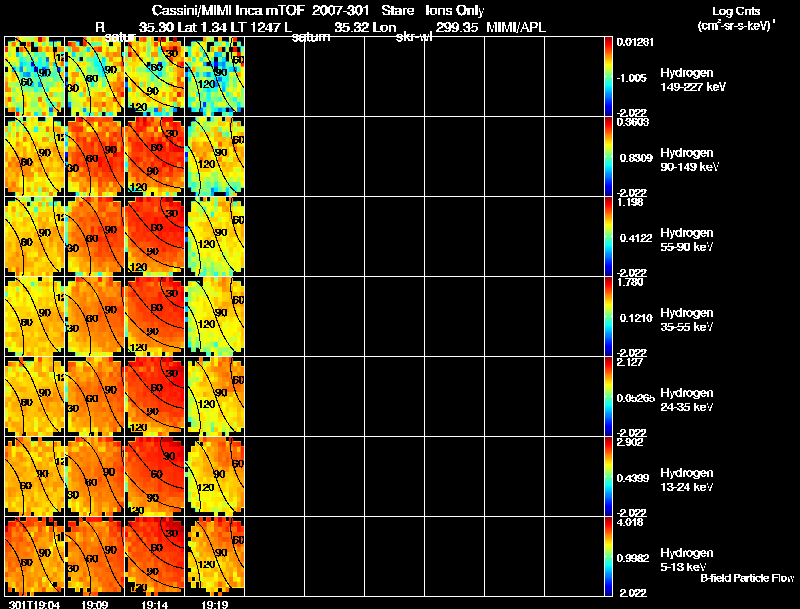Click the color bar for Hydrogen 13-24 keV
This screenshot has width=800, height=609.
pos(608,477)
